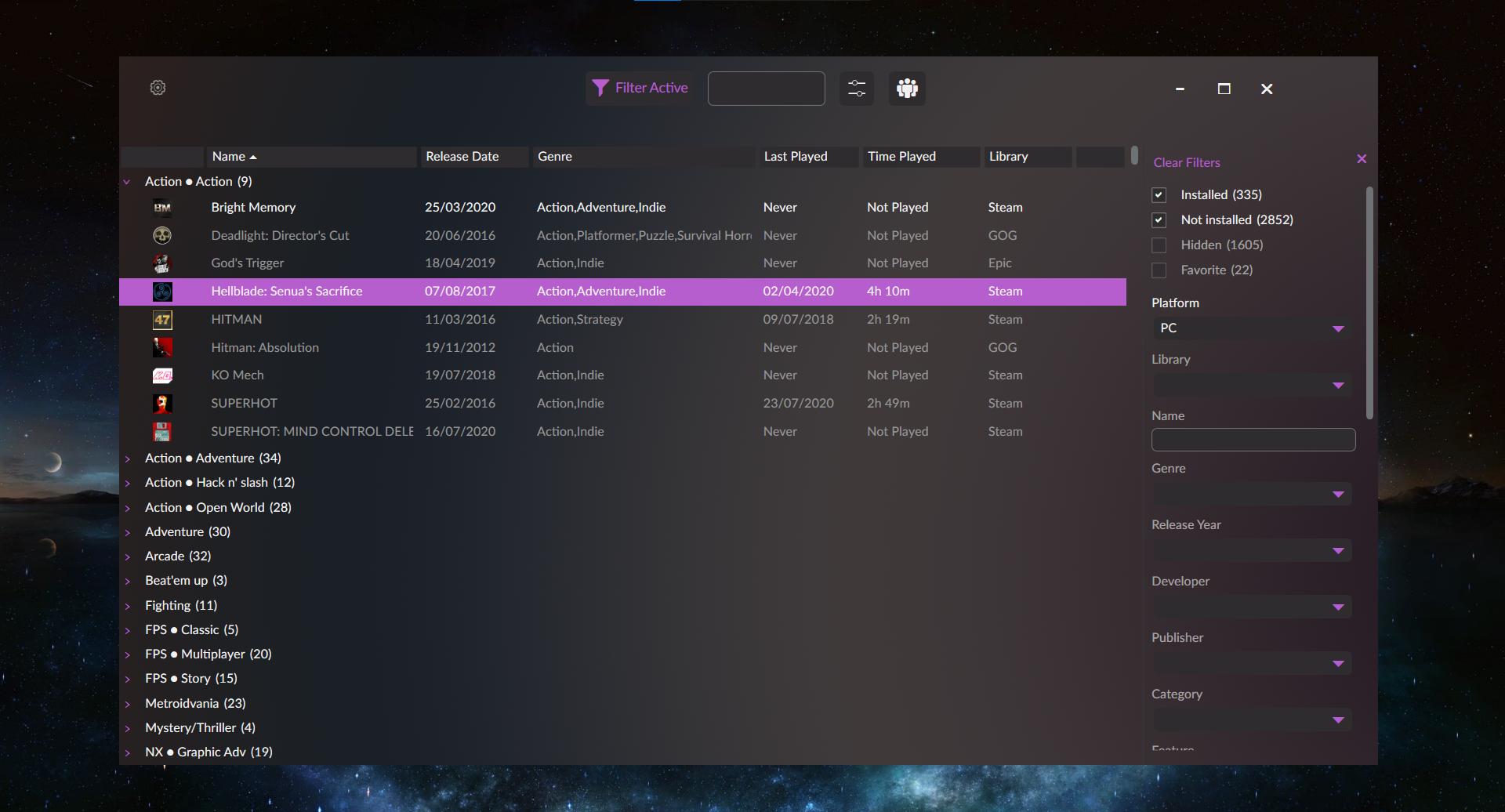This screenshot has height=812, width=1505.
Task: Expand the Fighting (11) group
Action: pos(127,606)
